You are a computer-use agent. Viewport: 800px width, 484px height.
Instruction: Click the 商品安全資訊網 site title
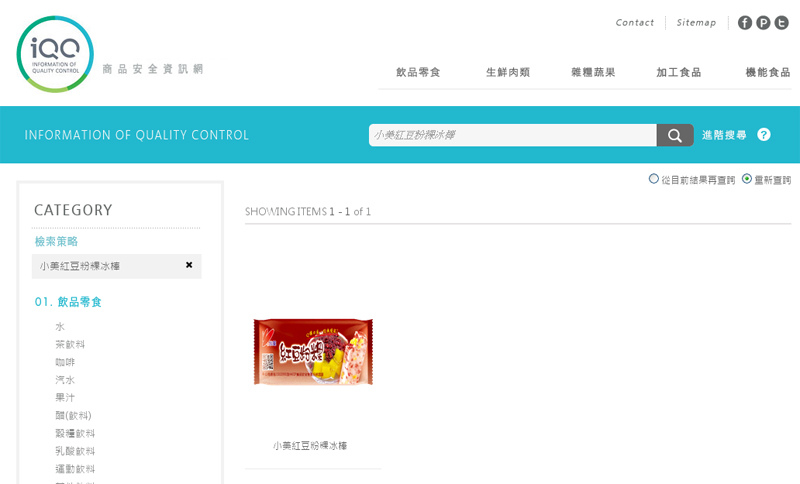click(153, 69)
